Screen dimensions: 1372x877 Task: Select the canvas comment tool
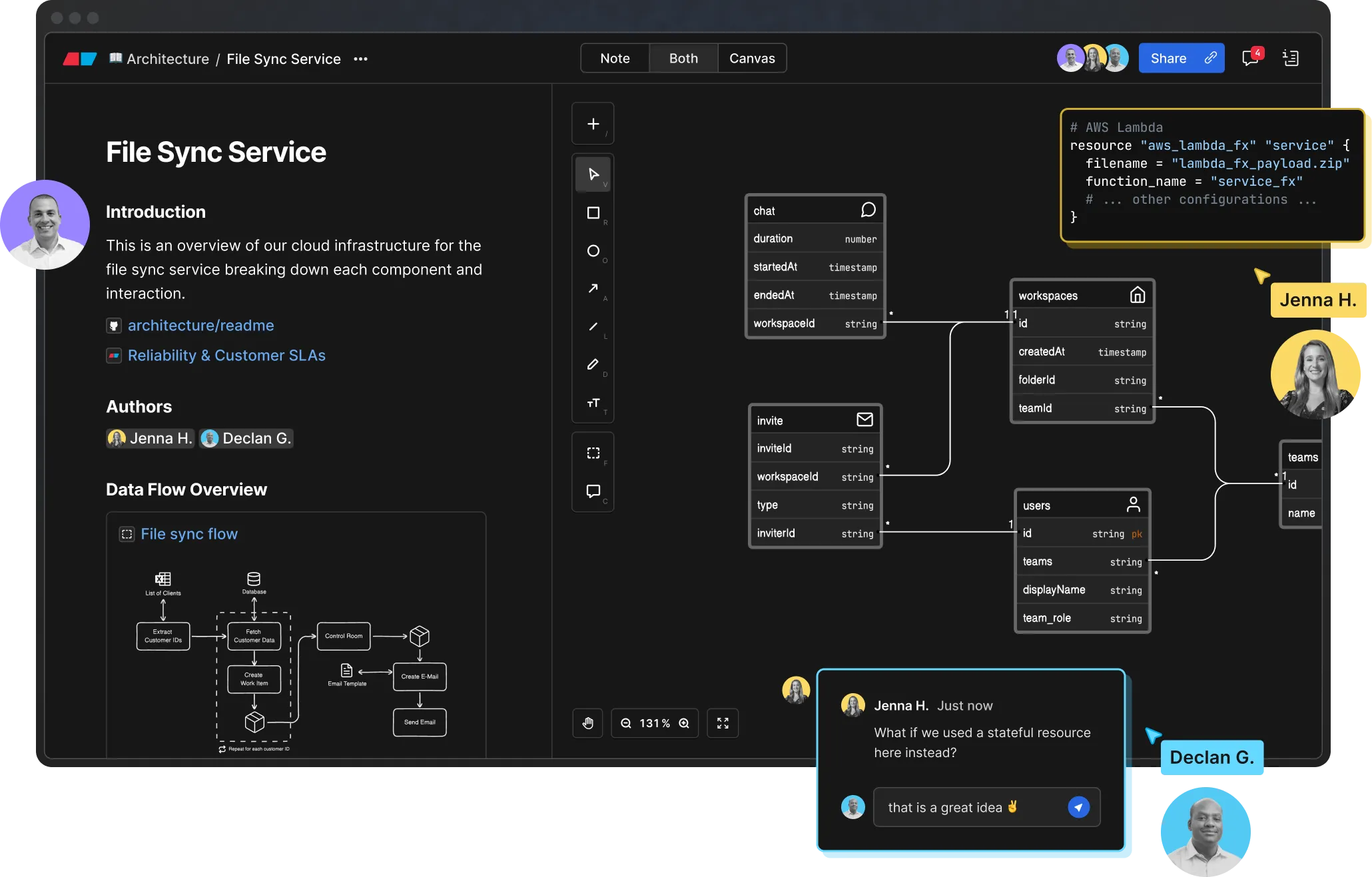pyautogui.click(x=593, y=491)
